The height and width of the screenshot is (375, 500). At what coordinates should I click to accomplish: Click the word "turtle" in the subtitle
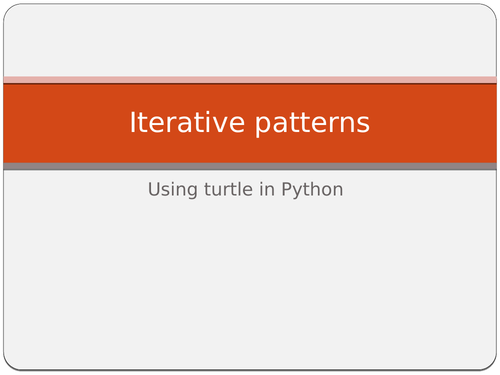point(229,189)
